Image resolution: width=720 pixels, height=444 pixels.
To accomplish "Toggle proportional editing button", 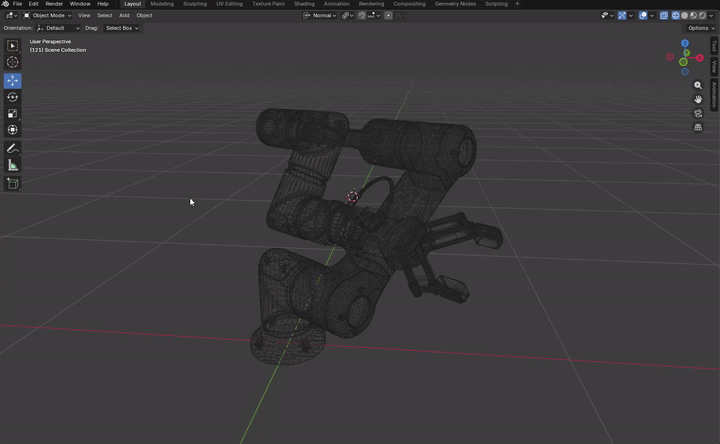I will tap(388, 16).
